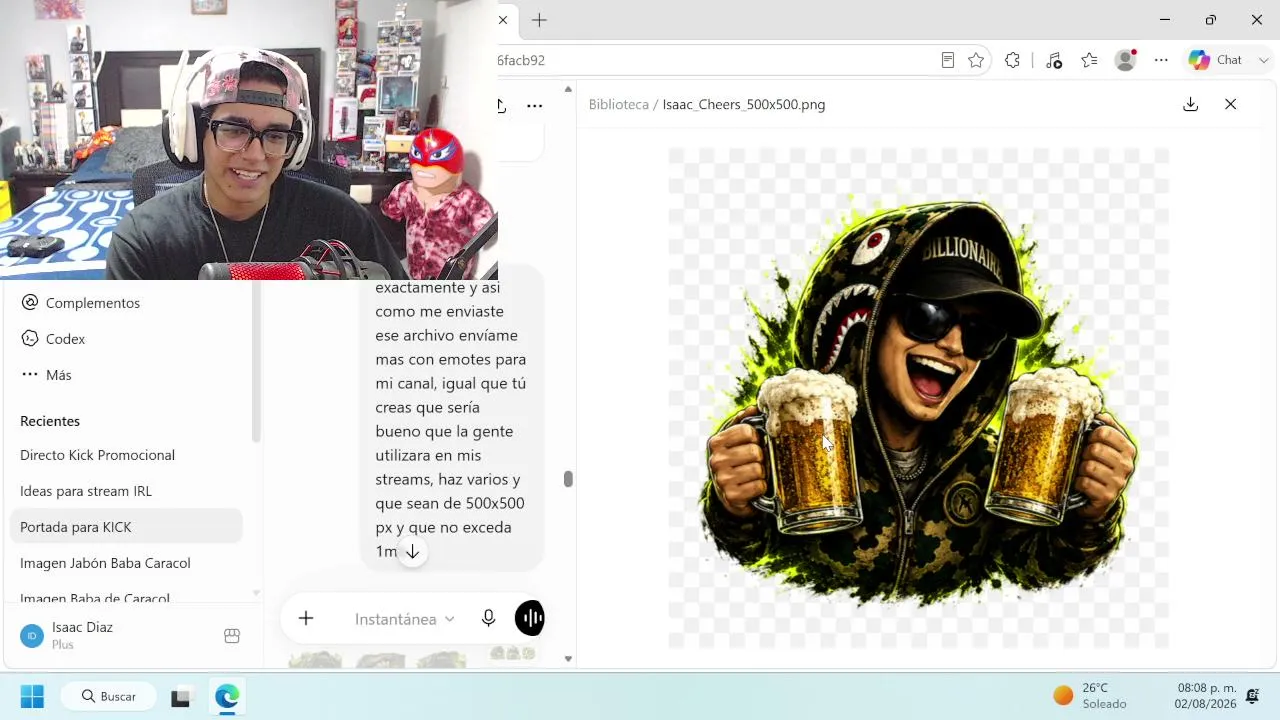Start voice mode with the waveform button
This screenshot has height=720, width=1280.
point(530,619)
